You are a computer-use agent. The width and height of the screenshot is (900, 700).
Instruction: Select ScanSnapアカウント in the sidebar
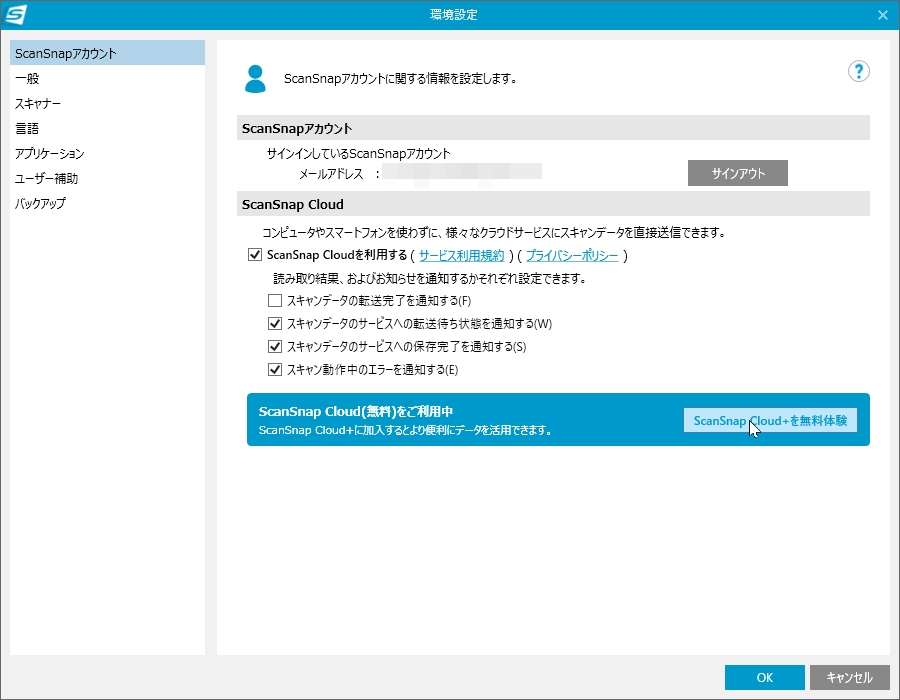click(x=107, y=53)
